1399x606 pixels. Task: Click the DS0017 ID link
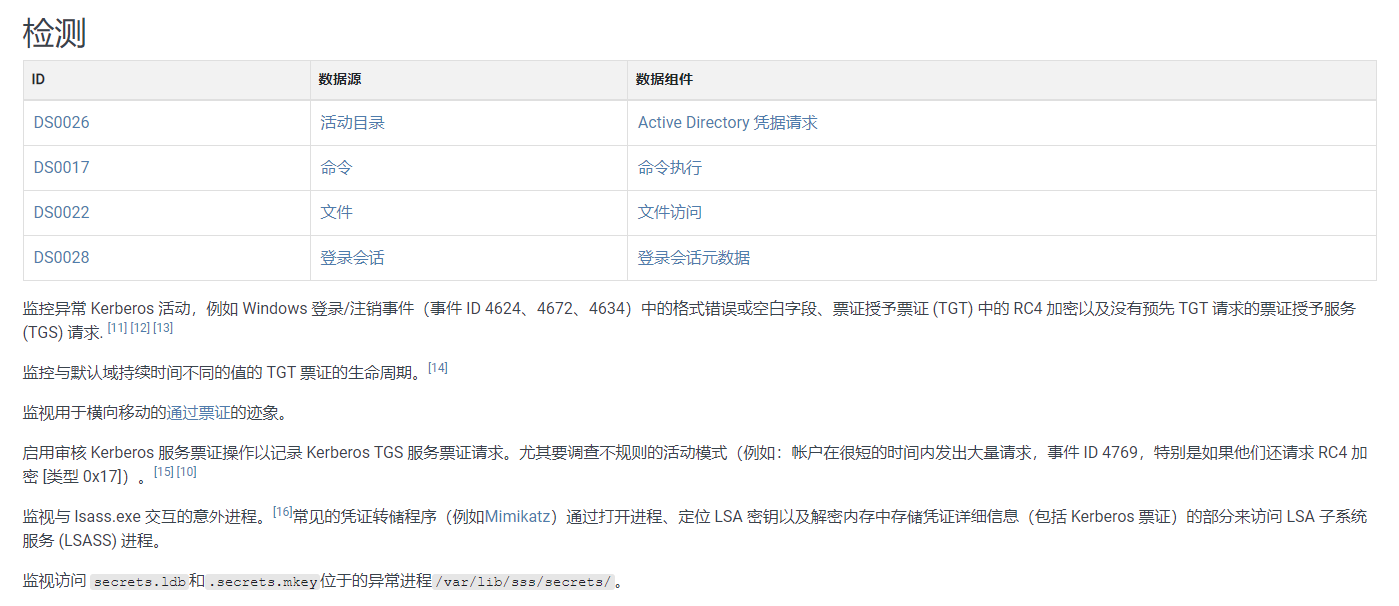(x=61, y=168)
